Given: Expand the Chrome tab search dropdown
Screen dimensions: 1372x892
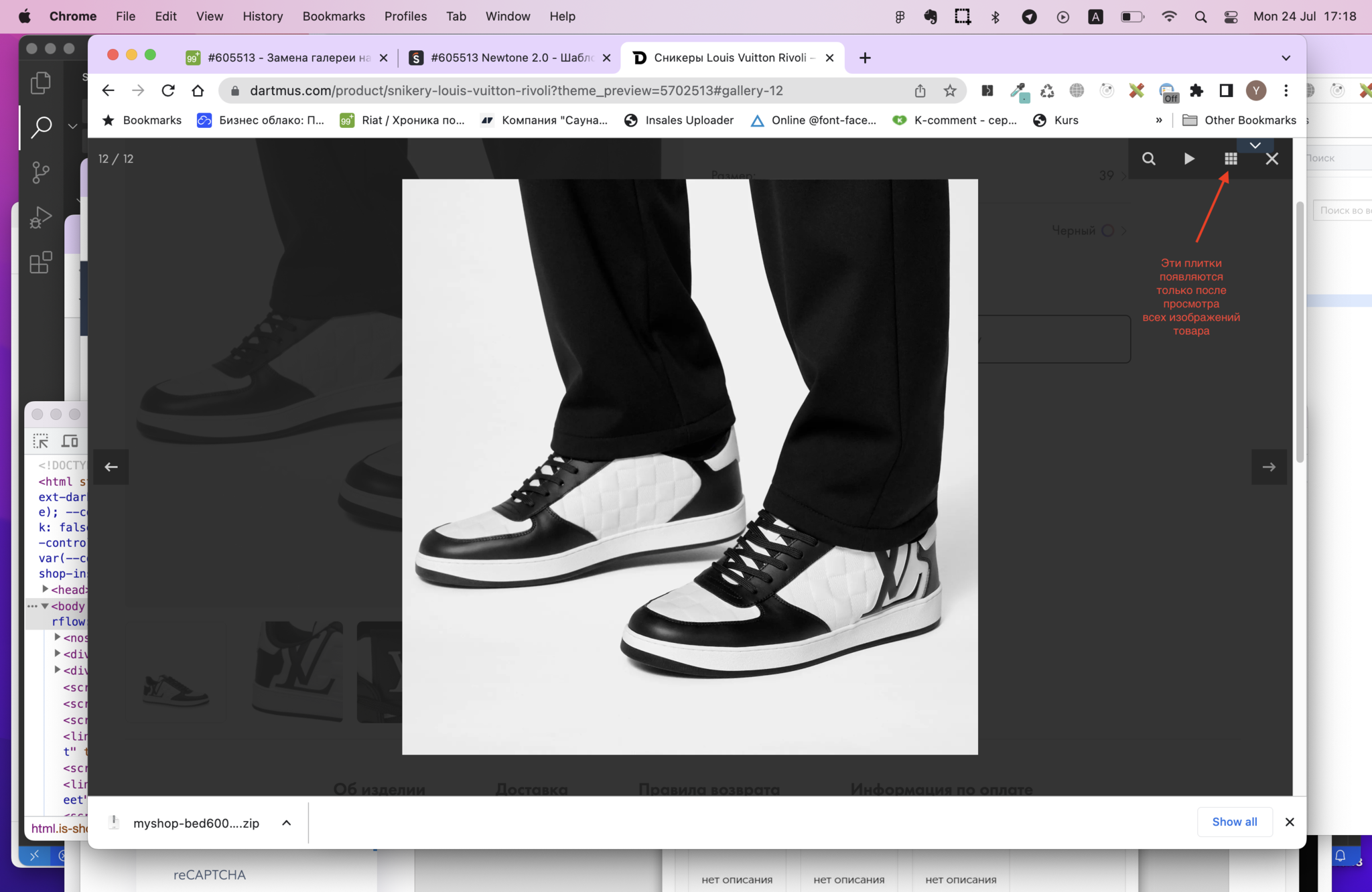Looking at the screenshot, I should coord(1286,58).
